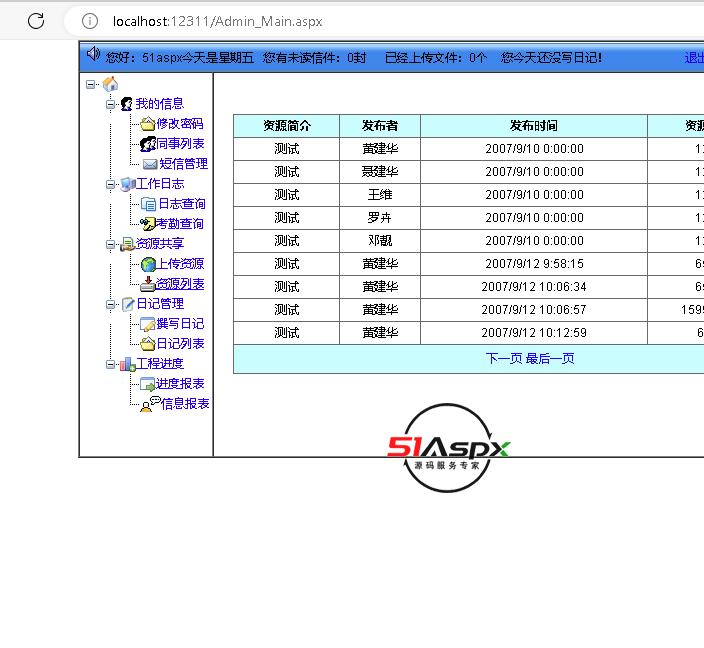Go to next page via 下一页
The image size is (704, 648).
pos(504,358)
